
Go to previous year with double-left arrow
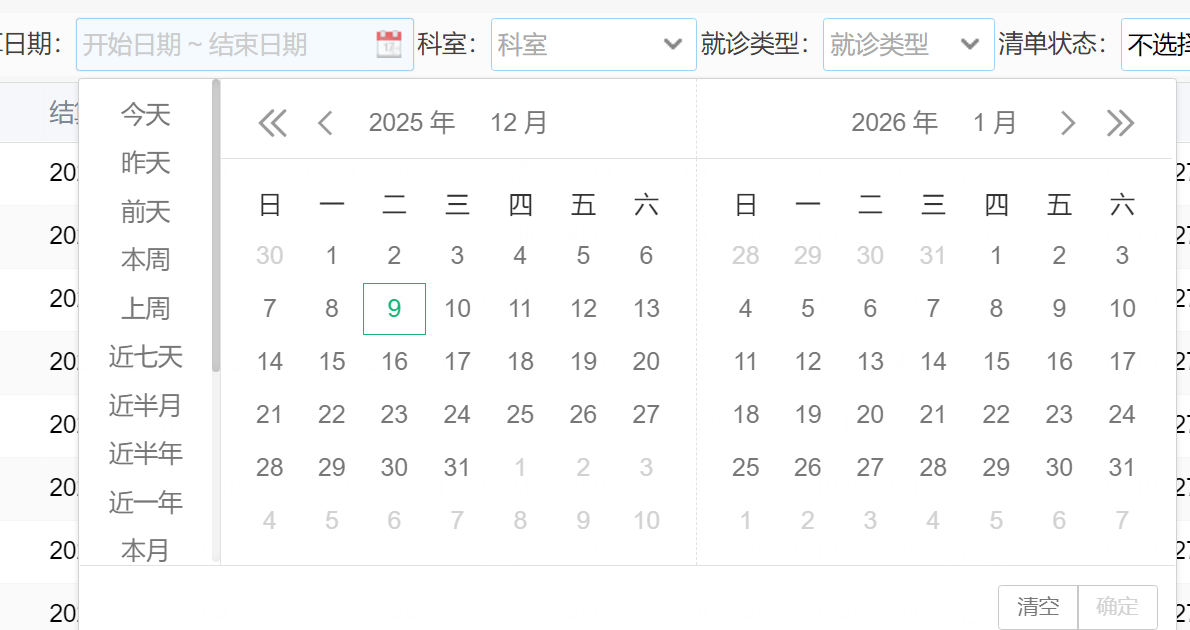(x=272, y=123)
